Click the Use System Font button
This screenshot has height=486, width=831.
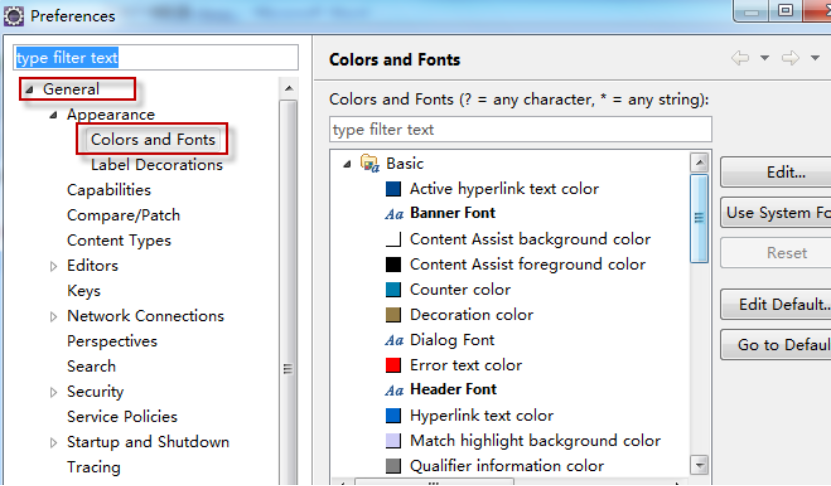[x=775, y=213]
